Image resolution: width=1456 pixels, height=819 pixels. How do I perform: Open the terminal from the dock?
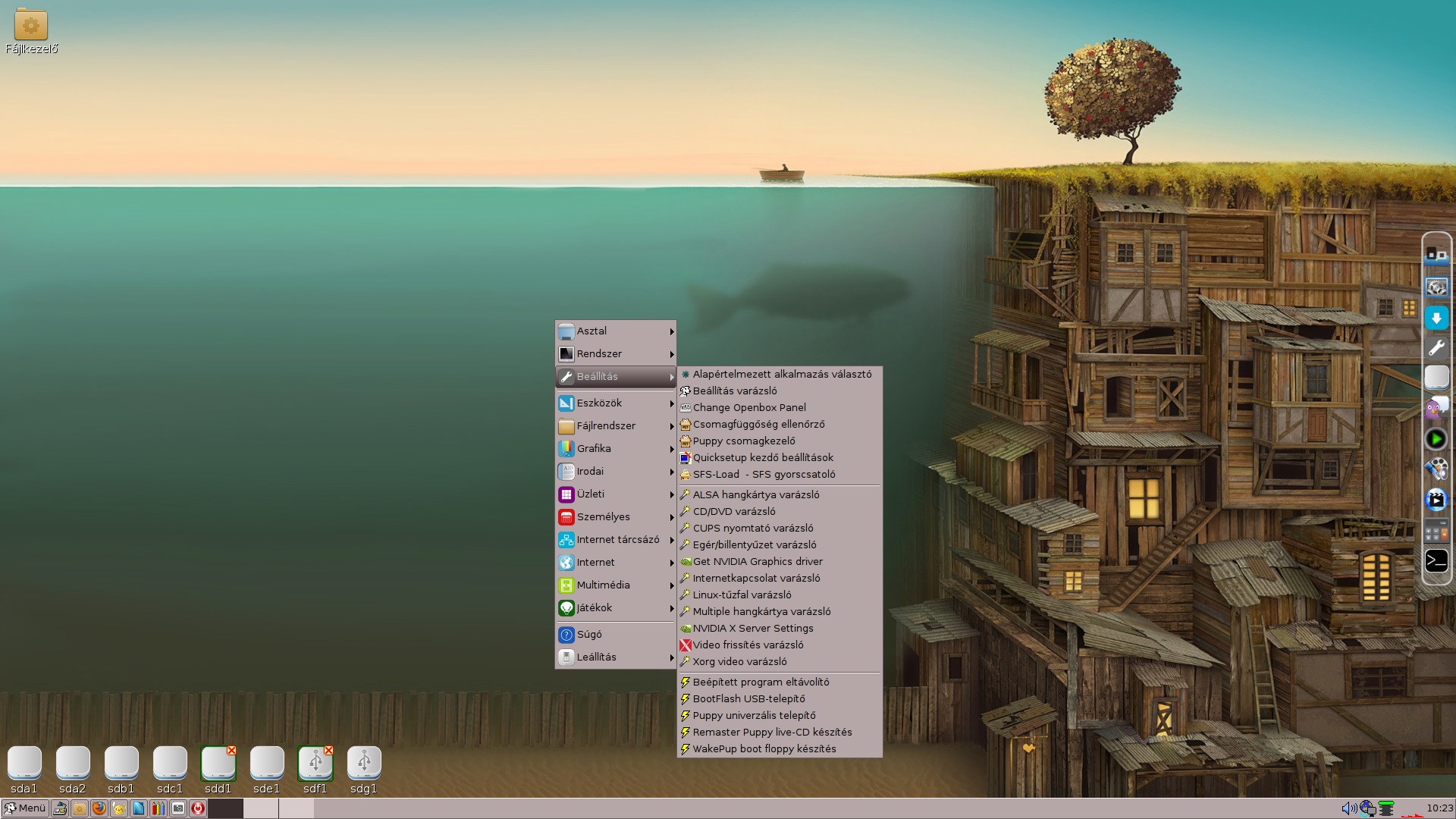click(x=1436, y=561)
